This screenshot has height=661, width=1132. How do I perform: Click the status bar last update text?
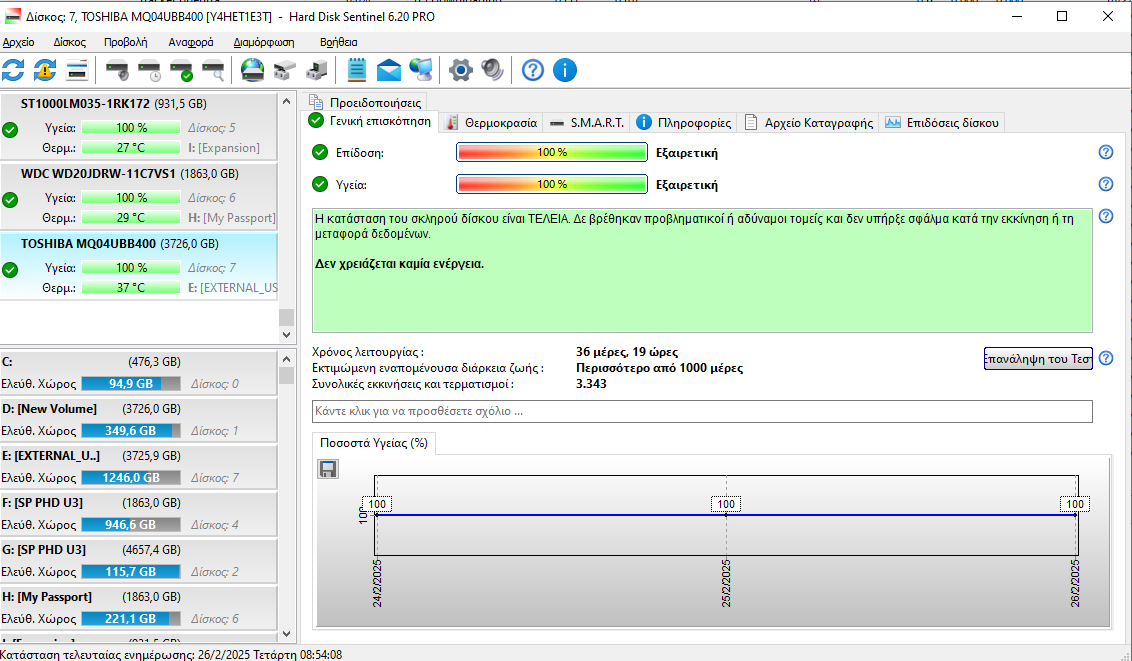[171, 655]
